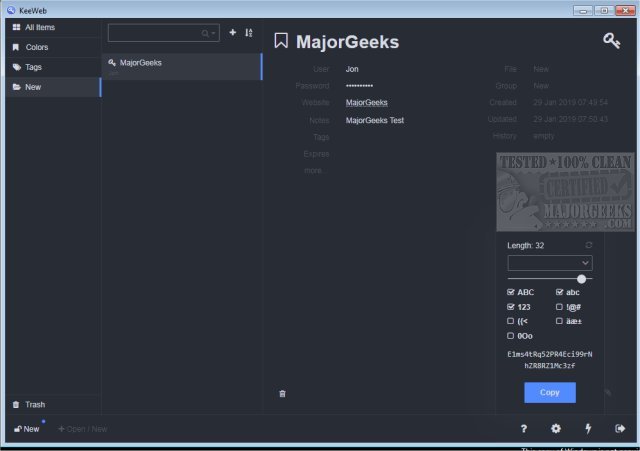This screenshot has width=640, height=451.
Task: Open the sort order icon
Action: click(249, 33)
